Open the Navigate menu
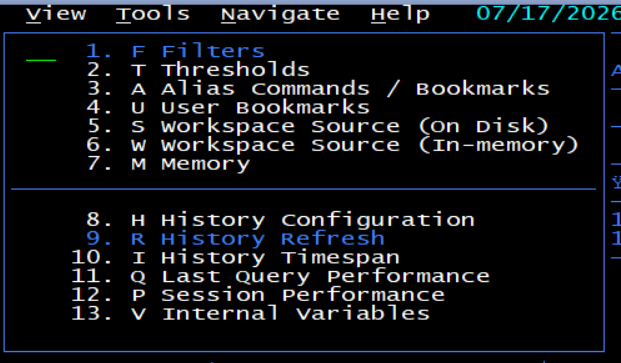The image size is (621, 363). [280, 15]
